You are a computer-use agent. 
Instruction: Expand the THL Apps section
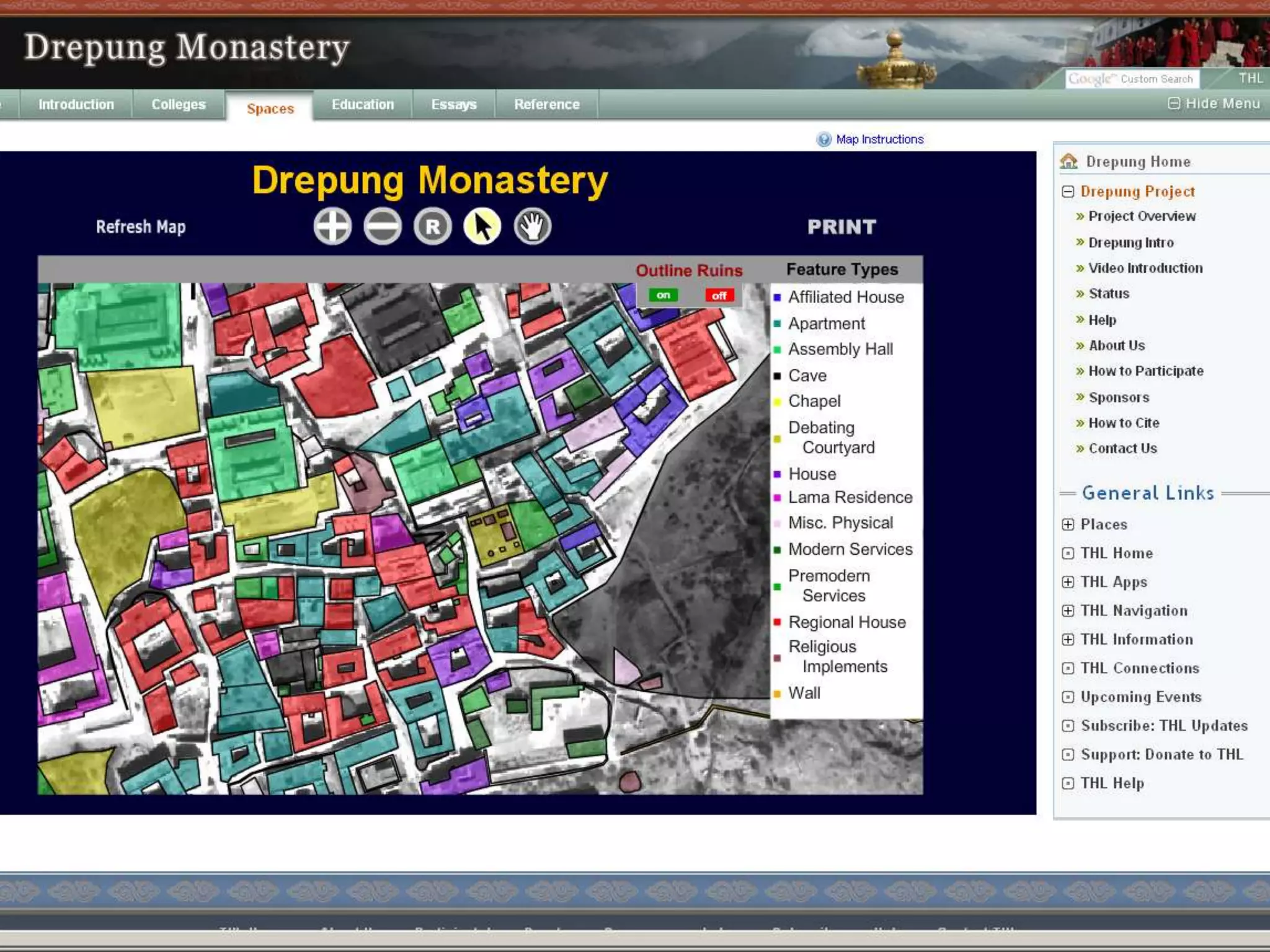[1068, 582]
